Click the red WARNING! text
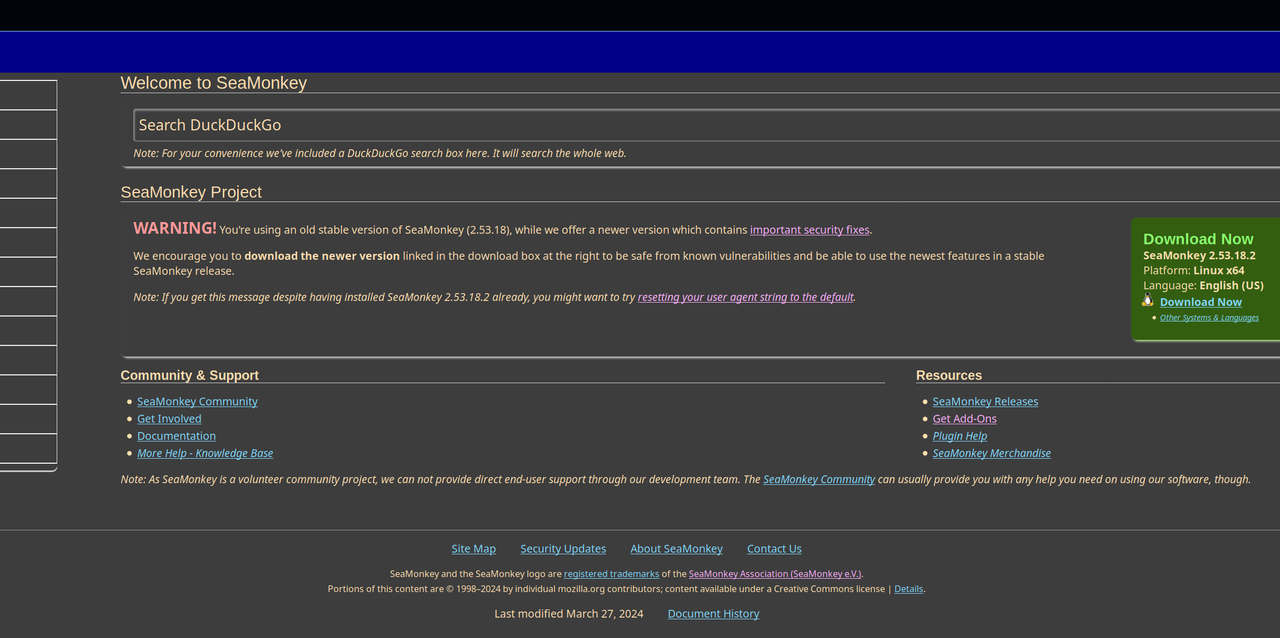The height and width of the screenshot is (638, 1280). point(175,228)
